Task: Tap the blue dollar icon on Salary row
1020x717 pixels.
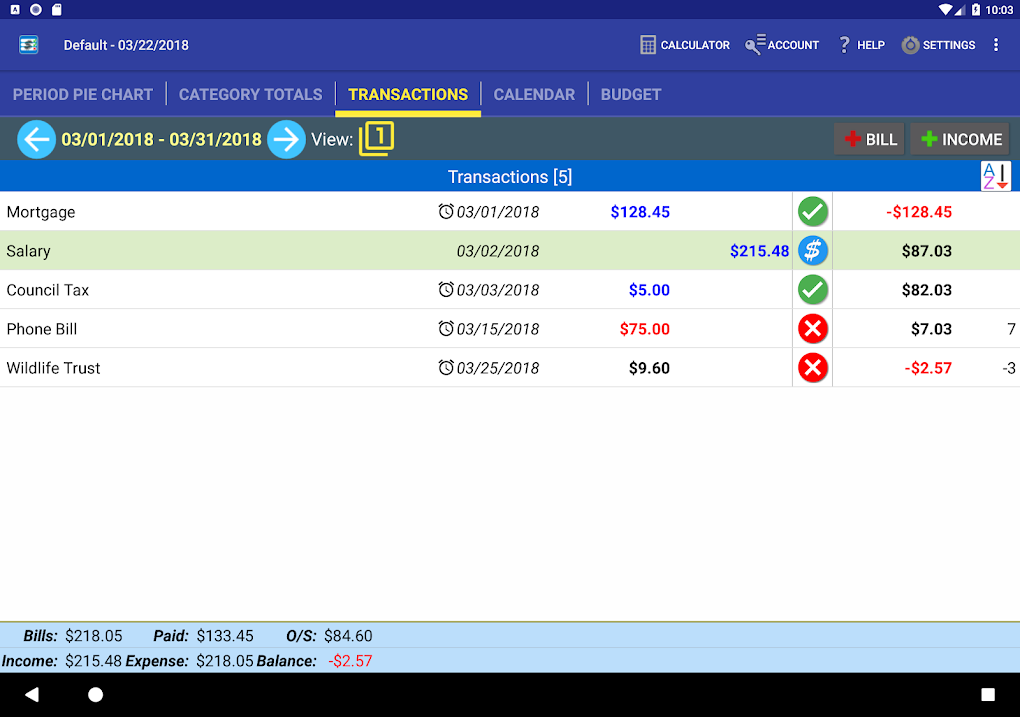Action: [x=812, y=251]
